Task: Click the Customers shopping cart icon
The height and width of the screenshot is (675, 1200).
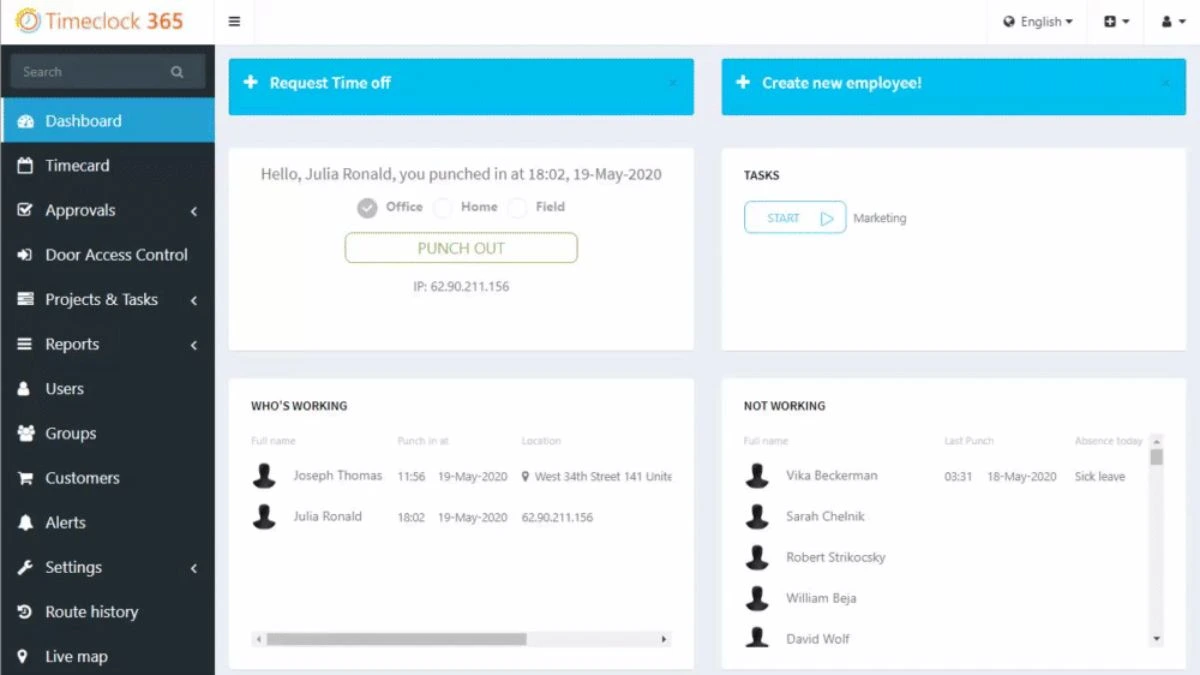Action: [25, 478]
